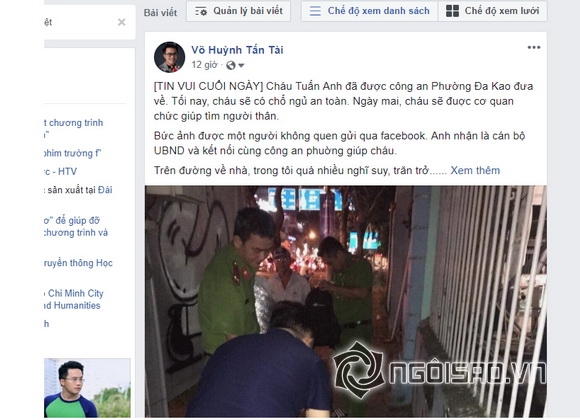This screenshot has width=580, height=420.
Task: Switch to Chế độ xem lưới
Action: (x=493, y=11)
